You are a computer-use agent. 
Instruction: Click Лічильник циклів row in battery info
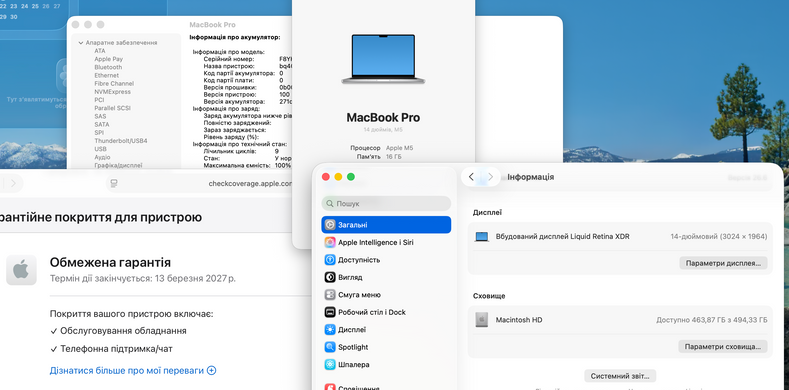pos(242,151)
